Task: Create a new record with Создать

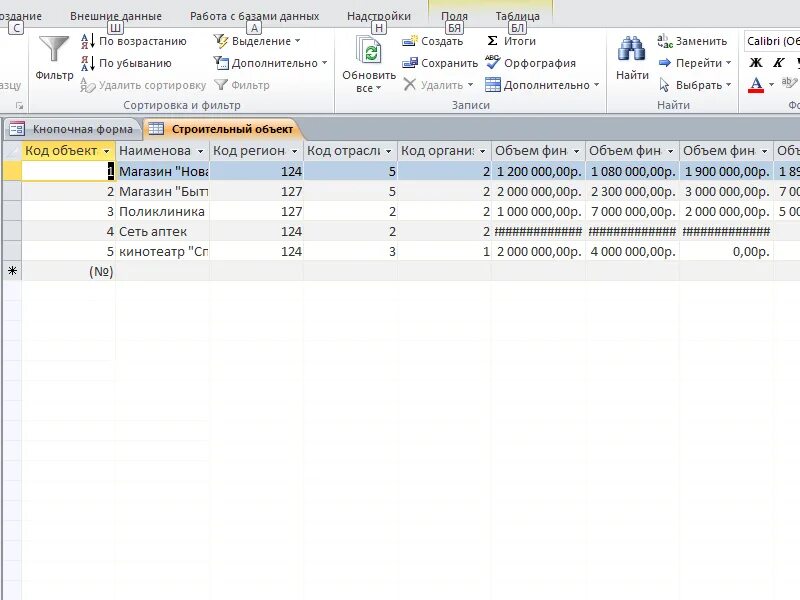Action: [x=433, y=41]
